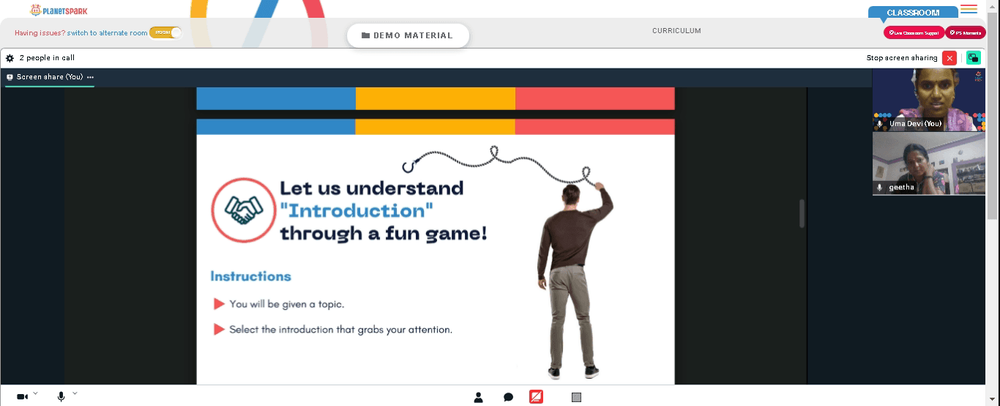Select geetha's video thumbnail
Viewport: 1000px width, 406px height.
click(929, 163)
